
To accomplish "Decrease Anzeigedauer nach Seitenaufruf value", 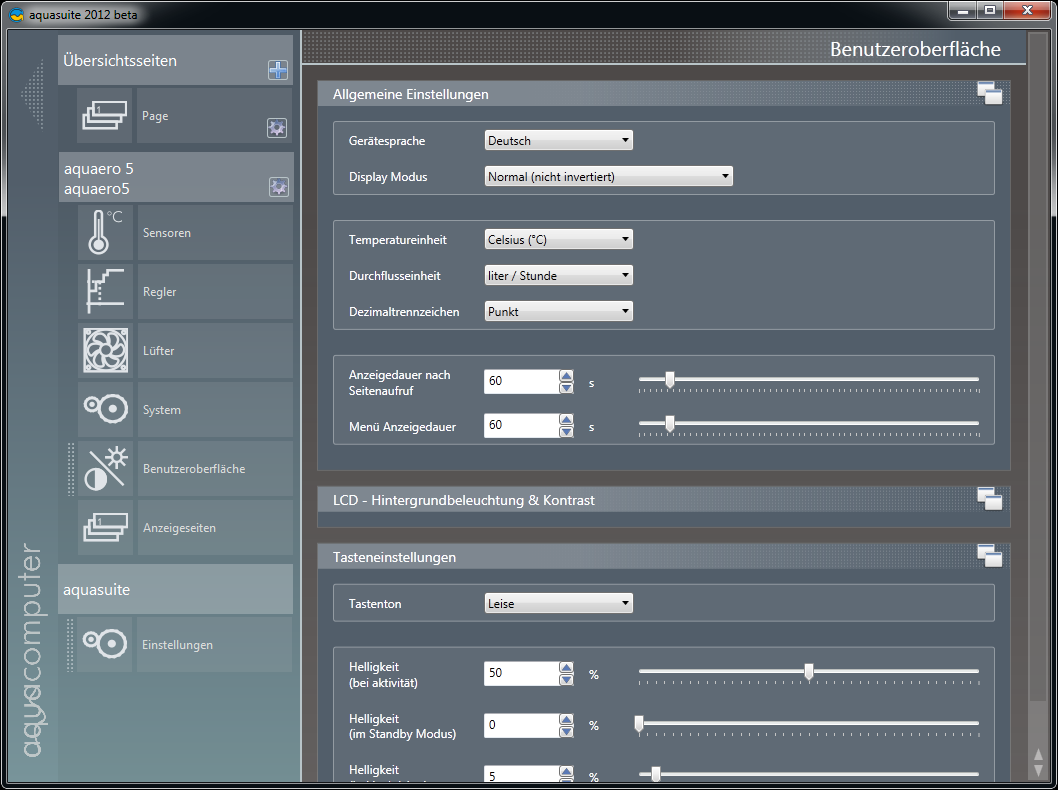I will point(566,387).
